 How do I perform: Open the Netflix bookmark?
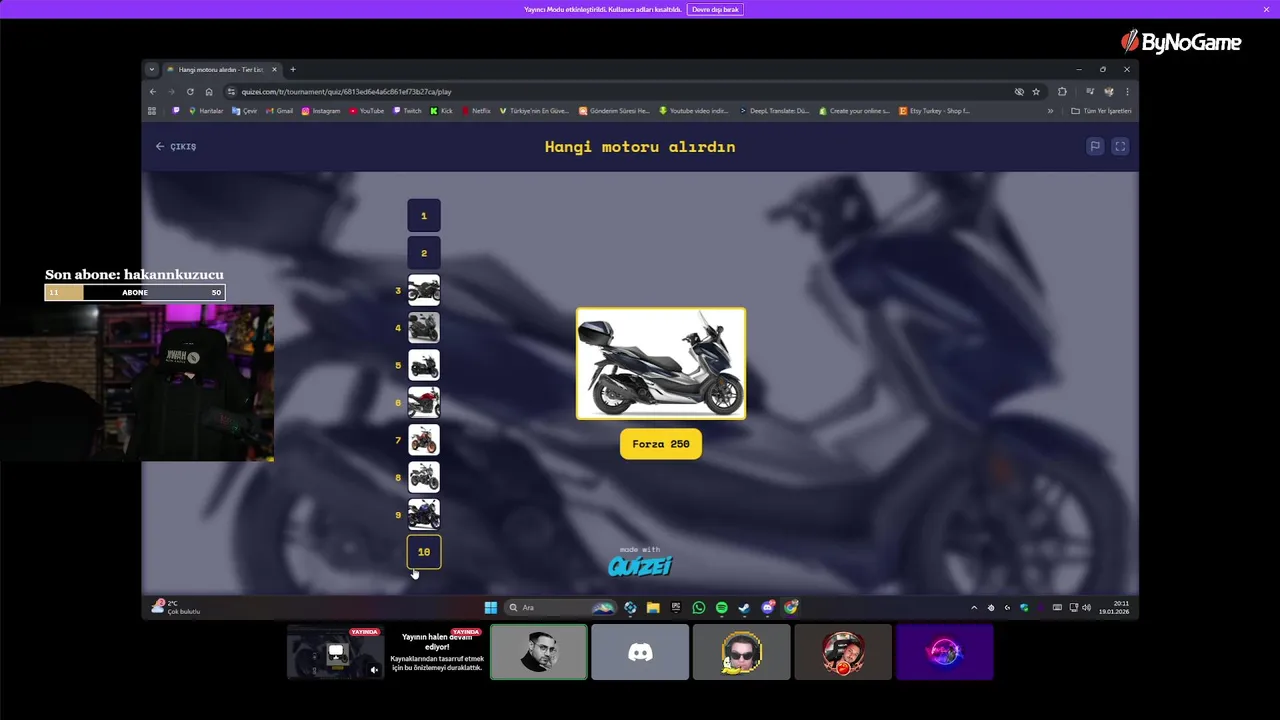477,111
